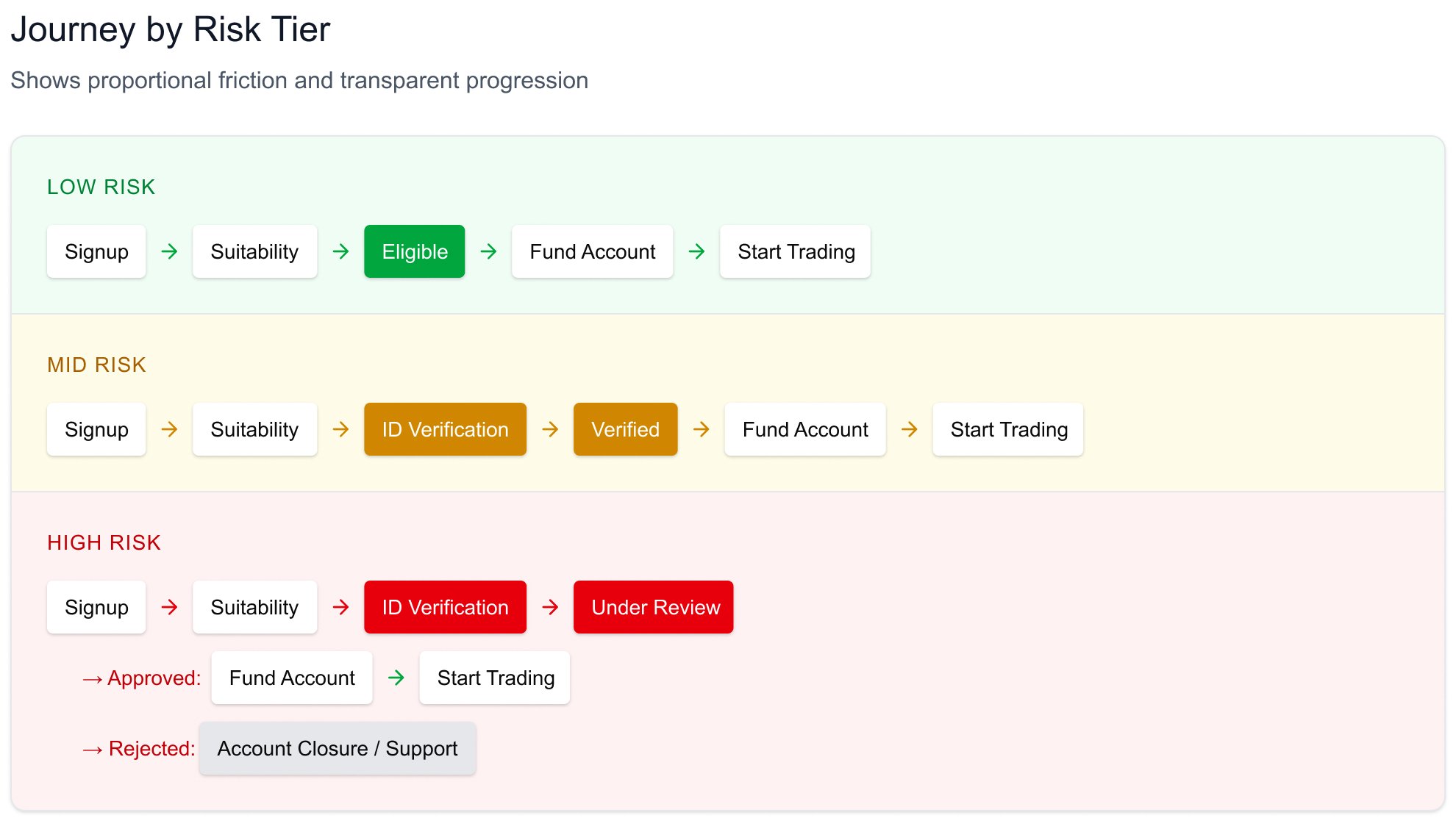This screenshot has height=829, width=1456.
Task: Click the red Under Review step
Action: pyautogui.click(x=653, y=607)
